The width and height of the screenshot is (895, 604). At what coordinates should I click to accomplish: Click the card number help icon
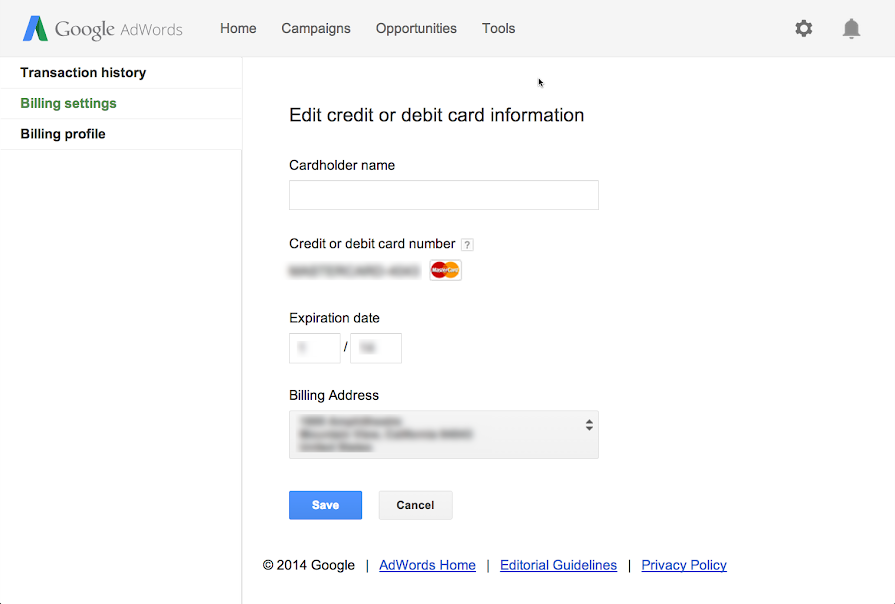(467, 244)
